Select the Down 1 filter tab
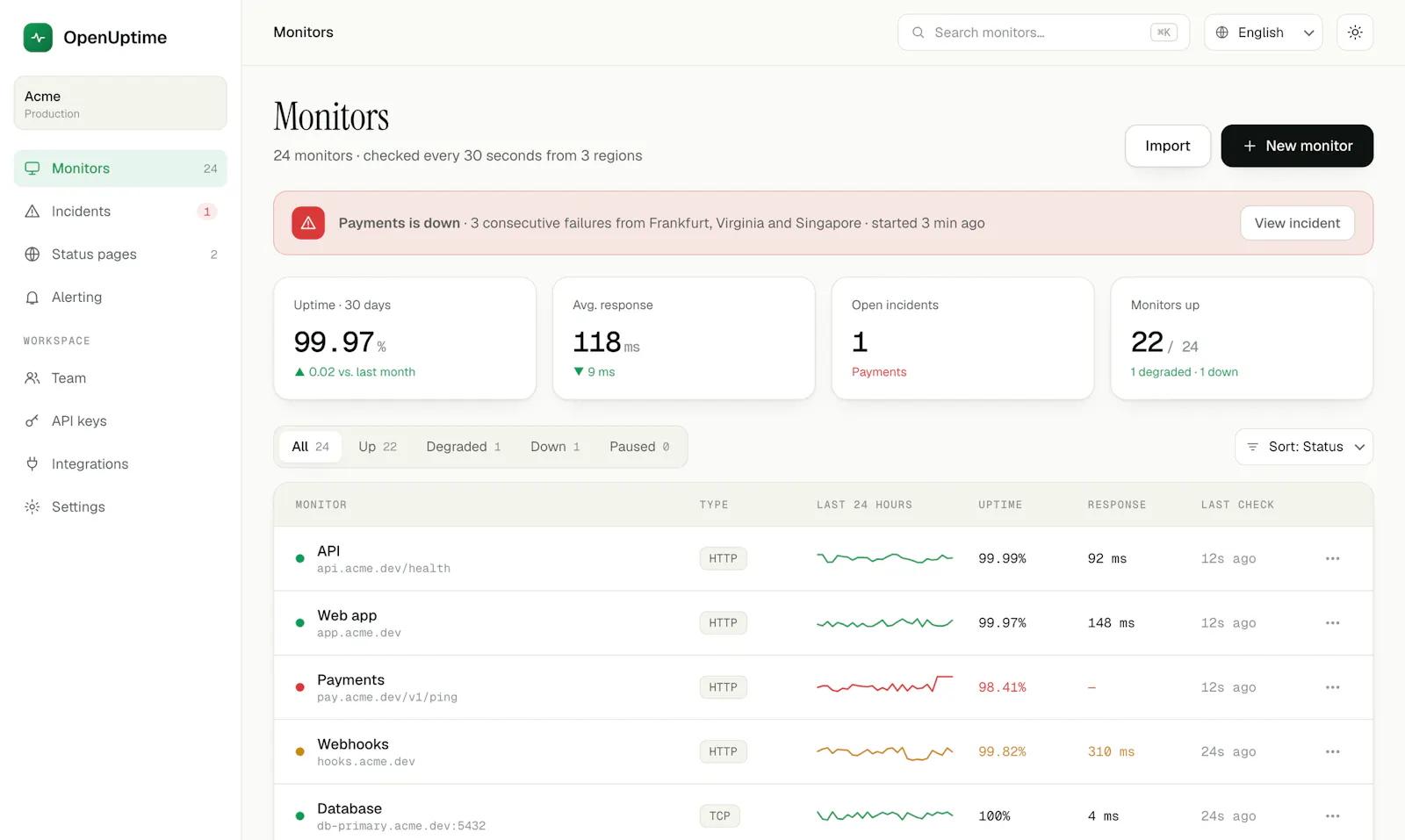 click(x=555, y=447)
